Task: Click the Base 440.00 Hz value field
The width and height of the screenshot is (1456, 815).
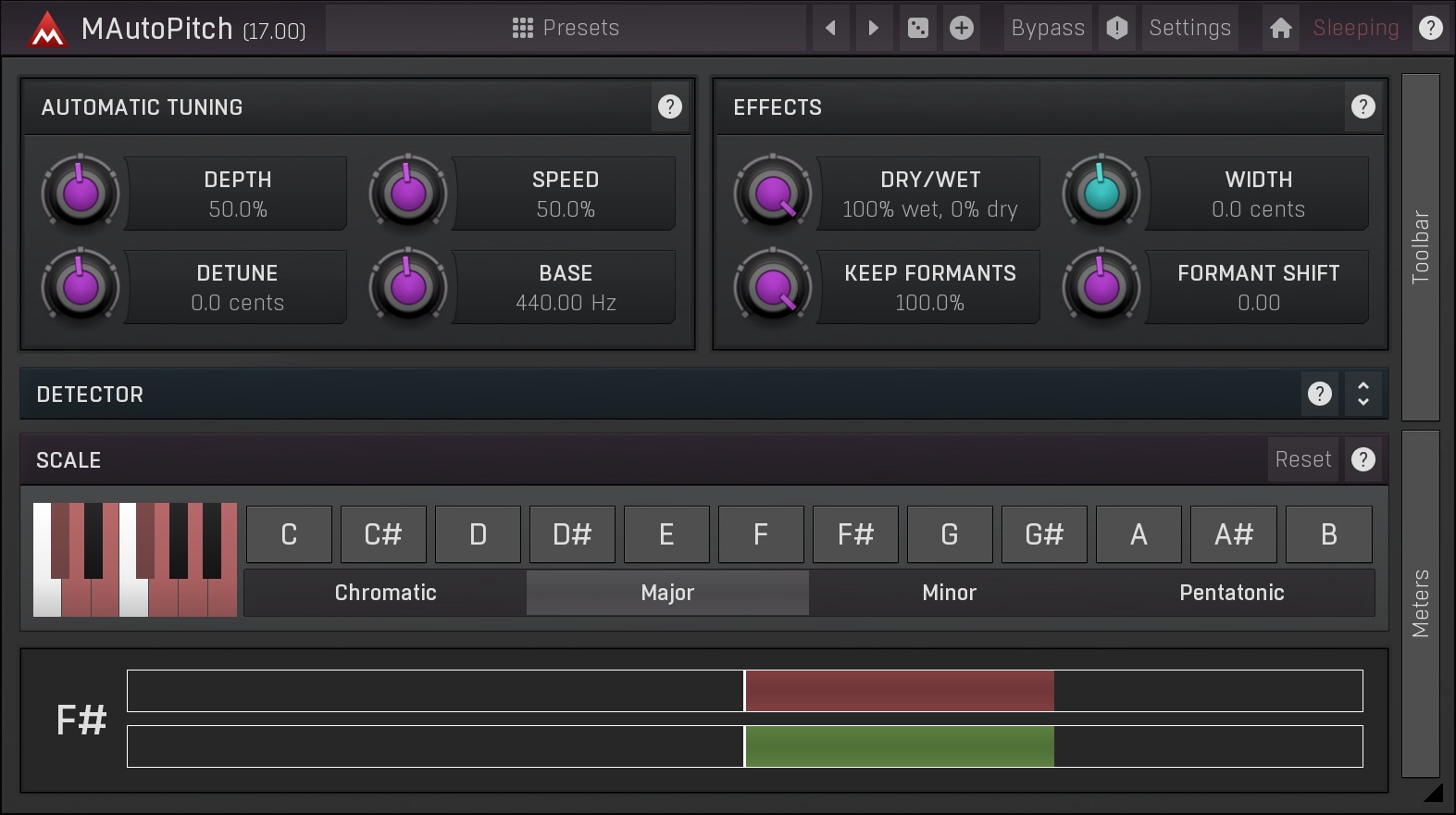Action: coord(566,287)
